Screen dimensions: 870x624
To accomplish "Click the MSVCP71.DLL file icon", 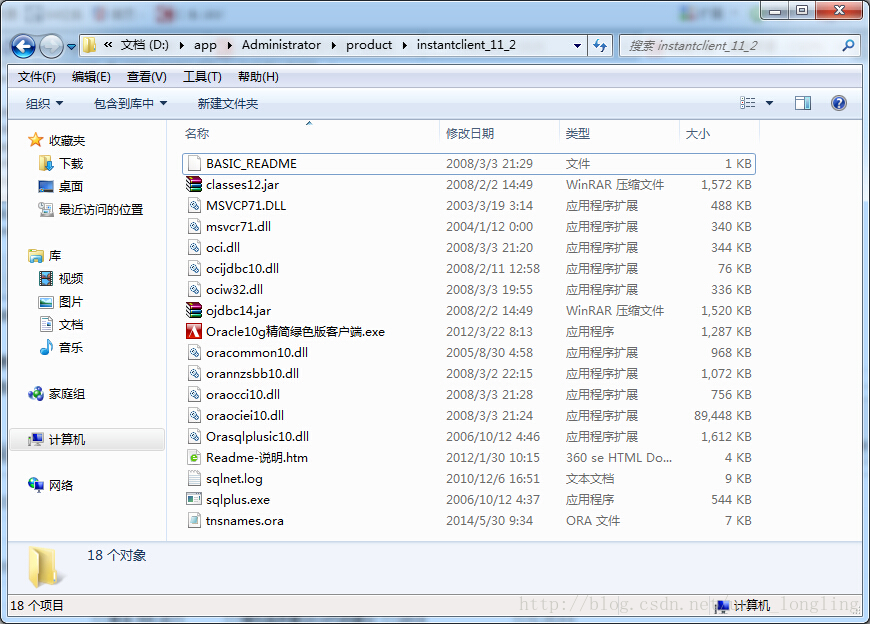I will [194, 206].
